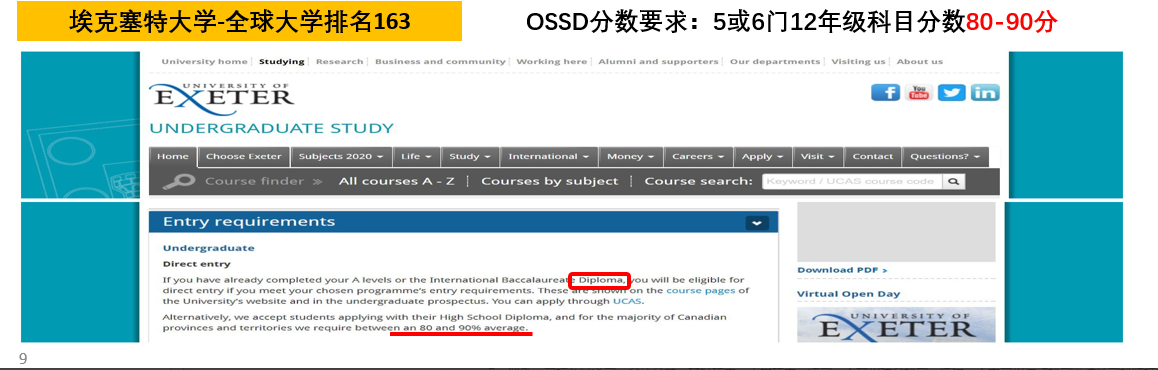Click the Download PDF link
Viewport: 1158px width, 370px height.
point(842,270)
